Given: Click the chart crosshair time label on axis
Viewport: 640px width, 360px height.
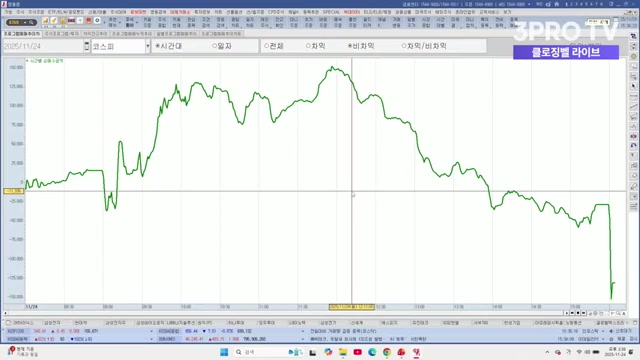Looking at the screenshot, I should [x=351, y=307].
